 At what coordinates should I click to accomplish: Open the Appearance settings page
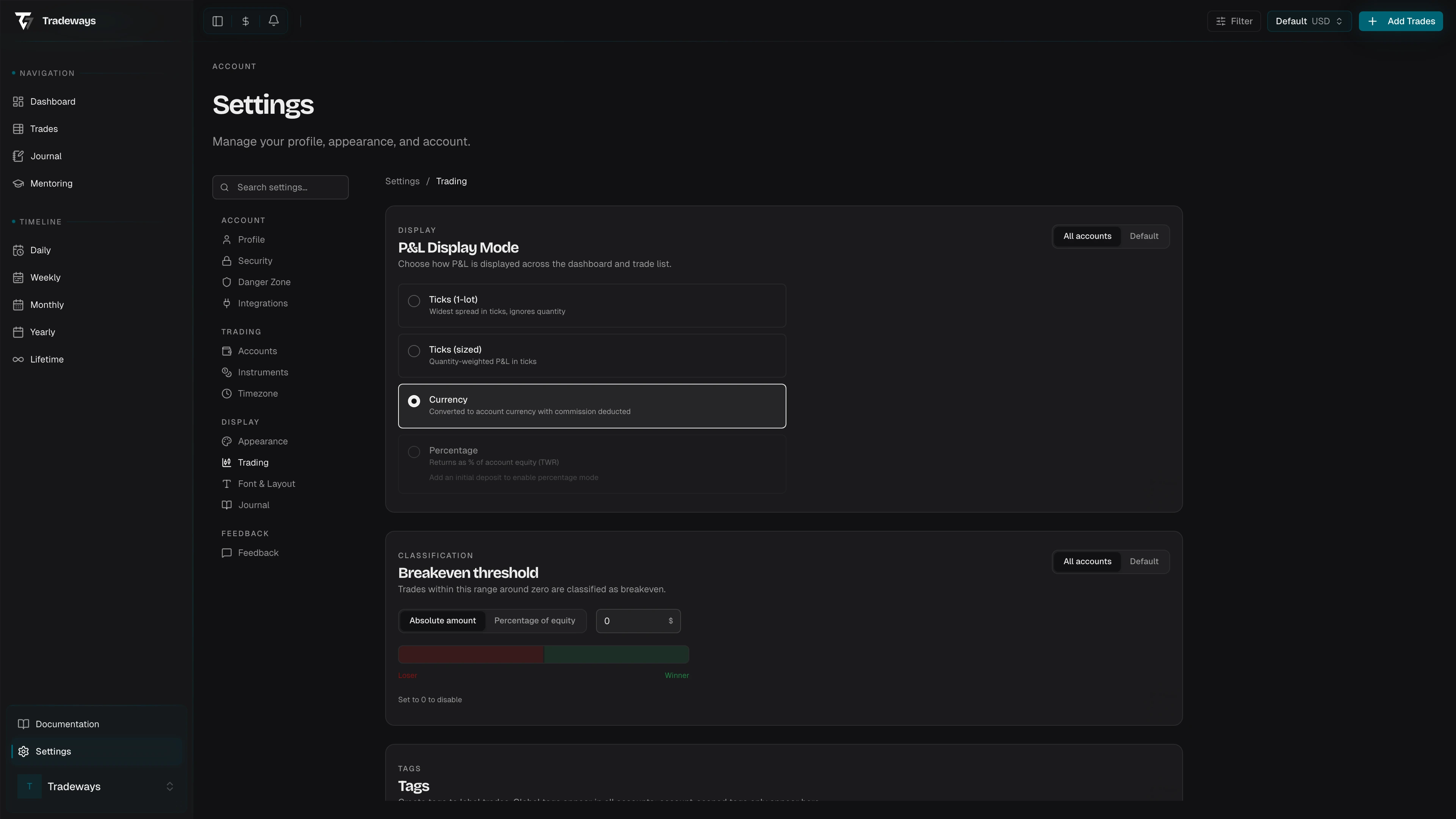[x=262, y=441]
